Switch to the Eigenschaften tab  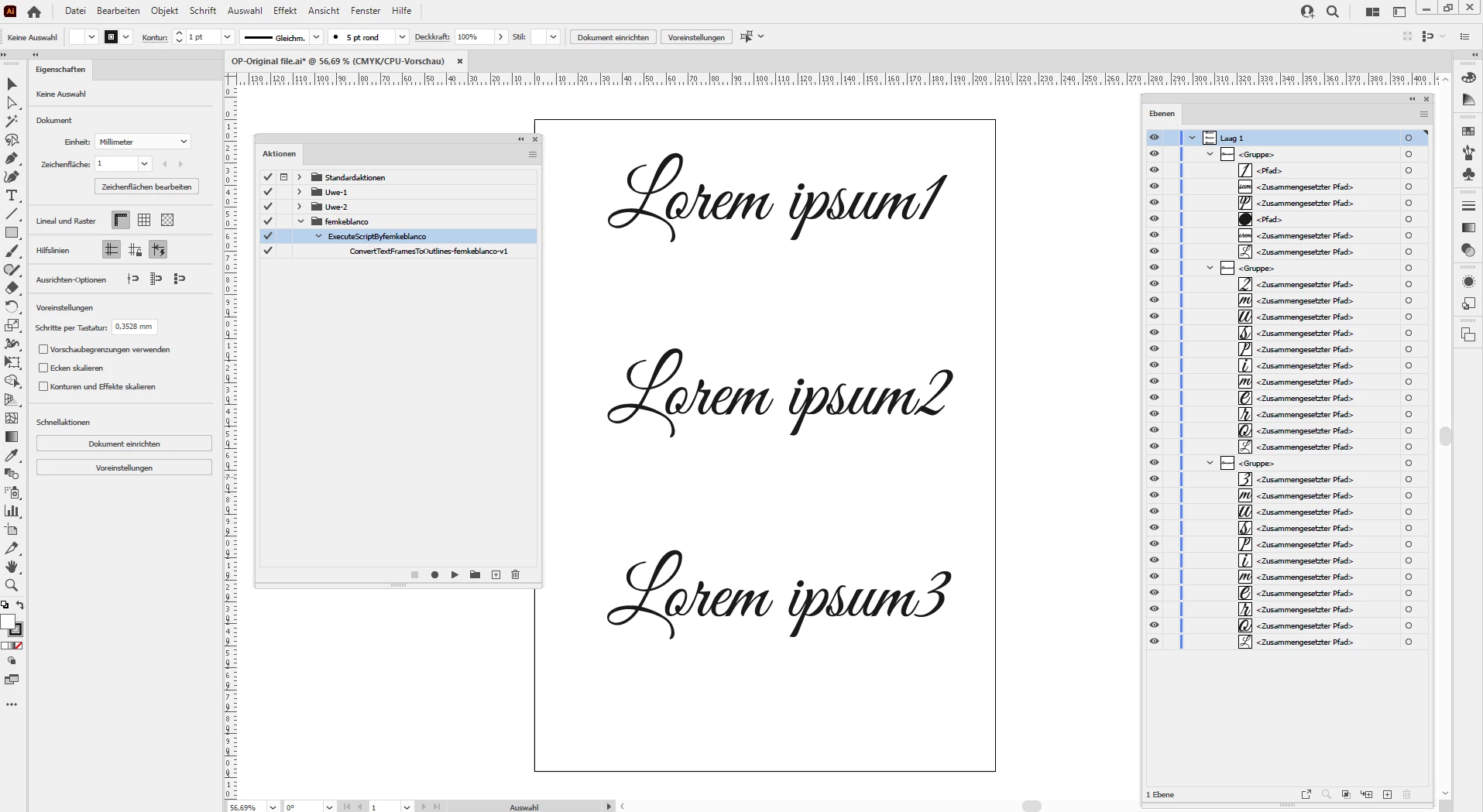[x=60, y=70]
